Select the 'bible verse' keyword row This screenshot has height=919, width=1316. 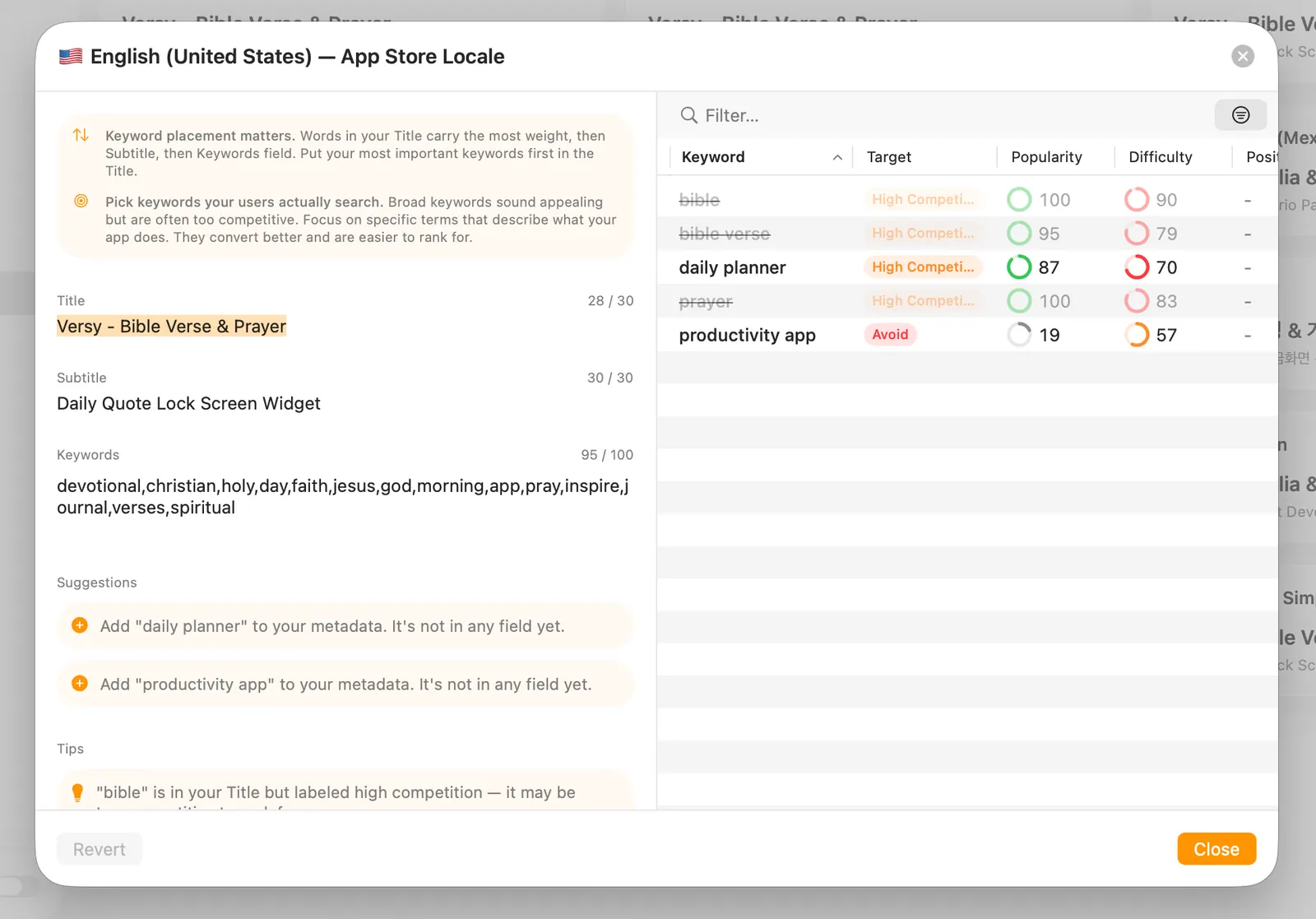coord(967,234)
